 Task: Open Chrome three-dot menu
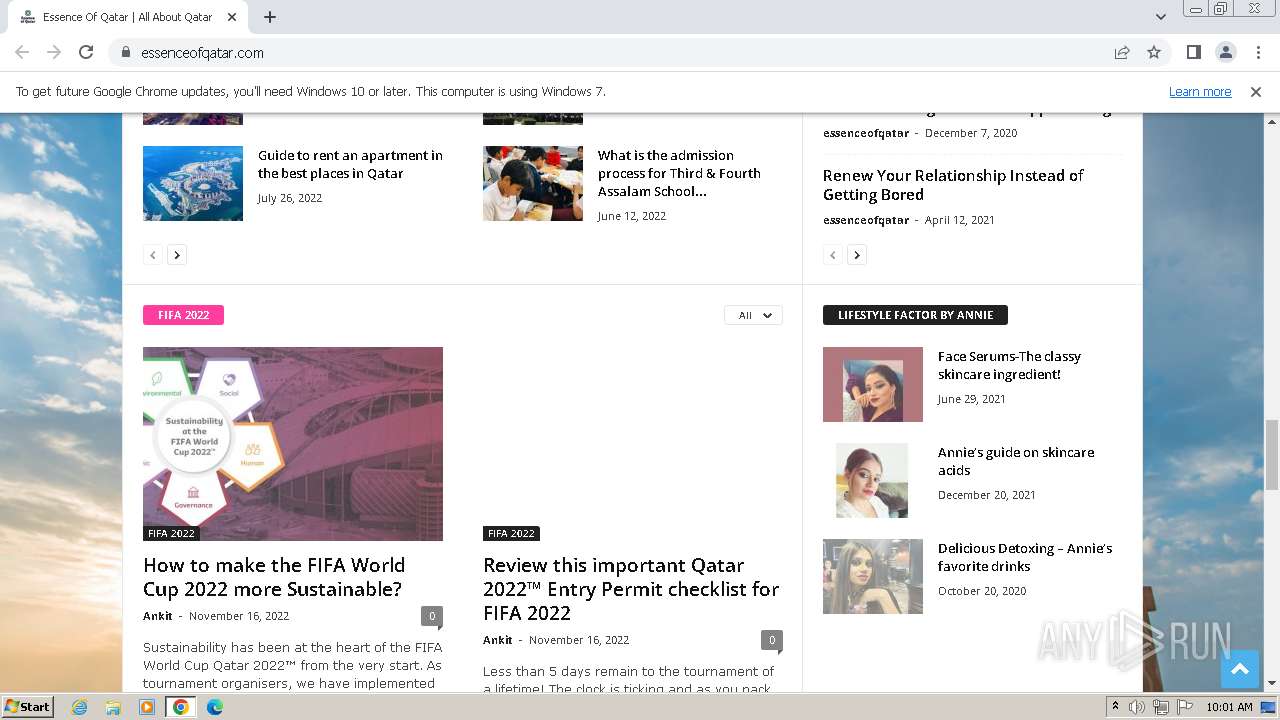coord(1258,52)
